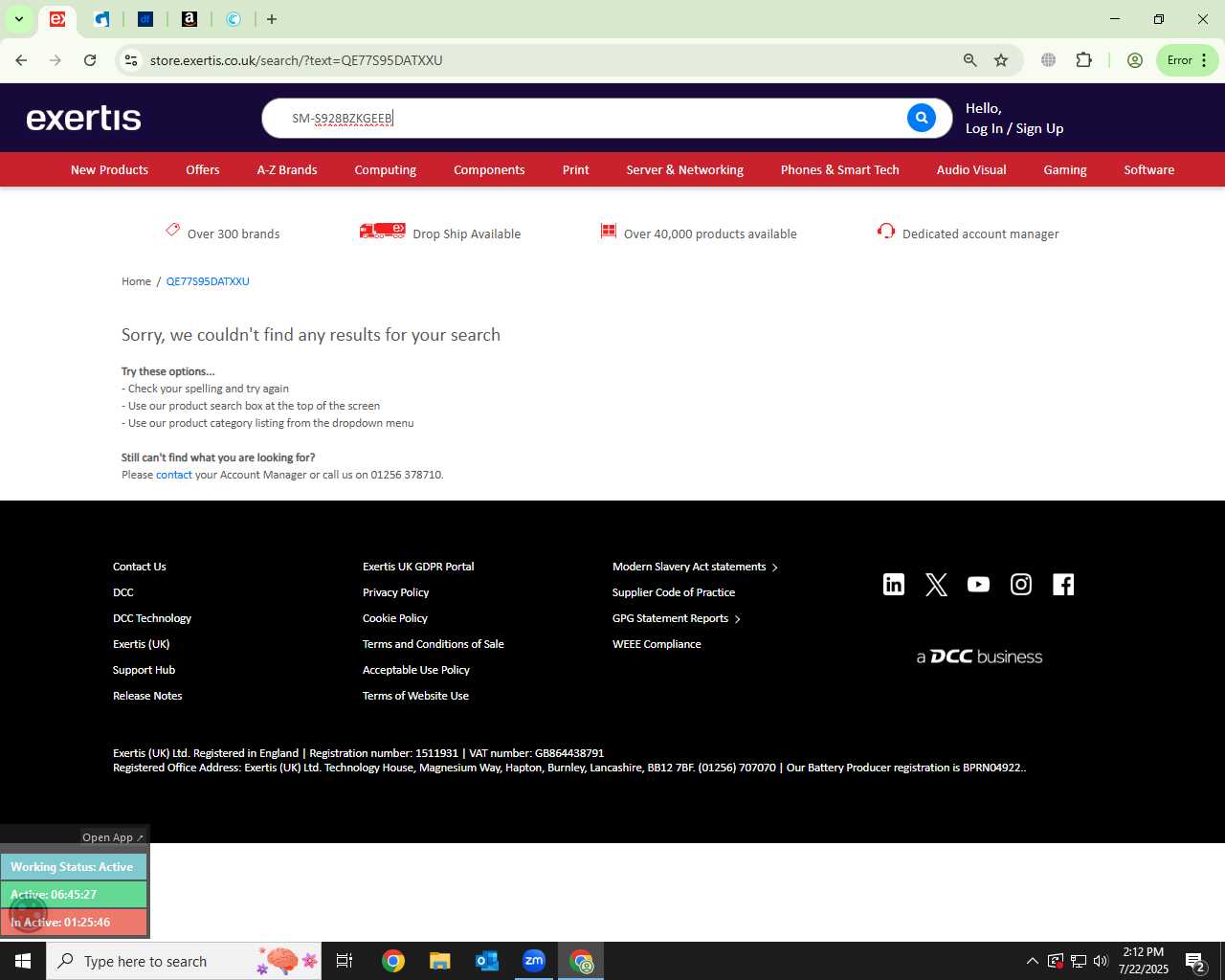Open Outlook from the taskbar

487,961
